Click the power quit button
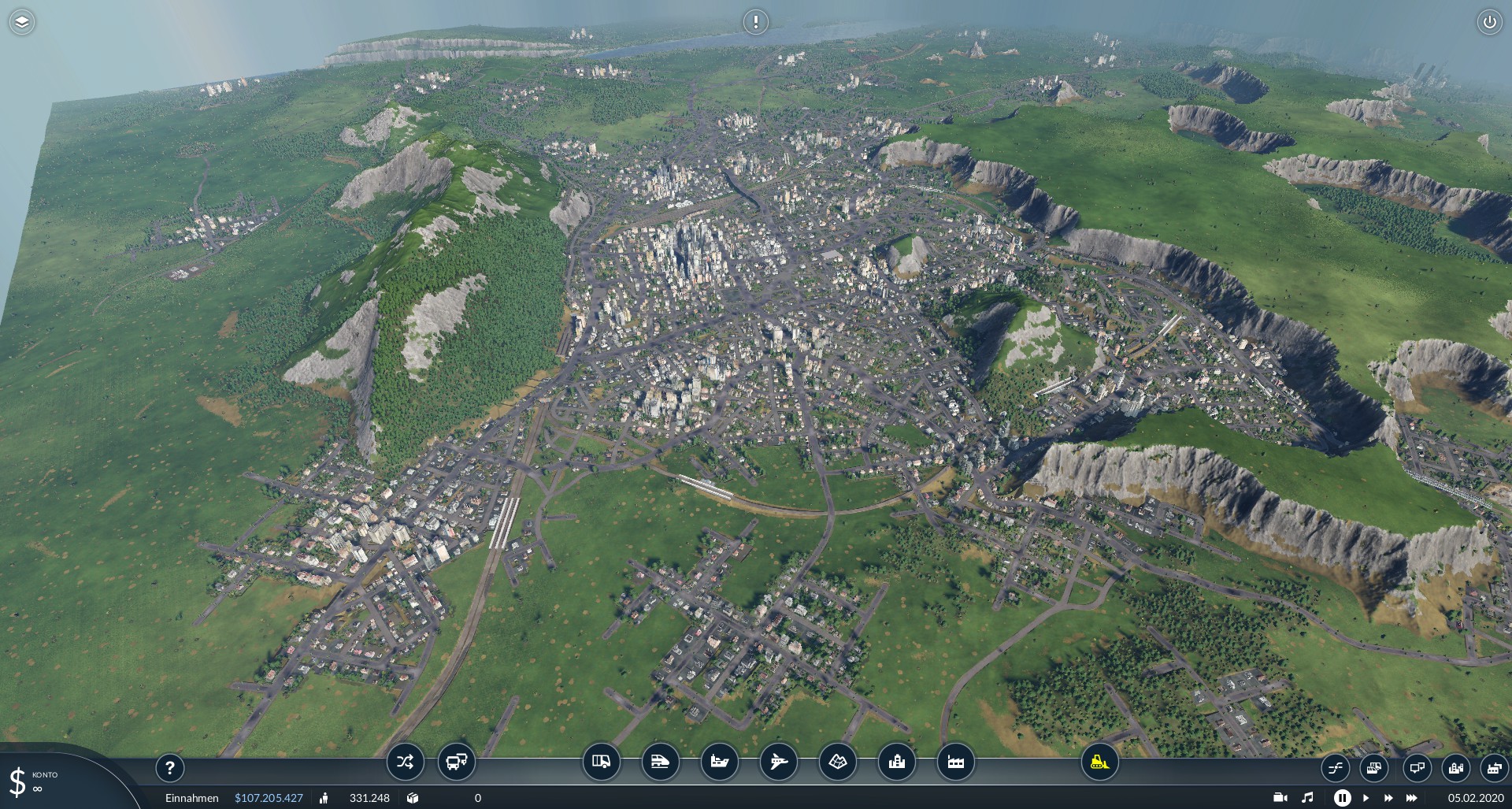The image size is (1512, 809). [x=1489, y=22]
